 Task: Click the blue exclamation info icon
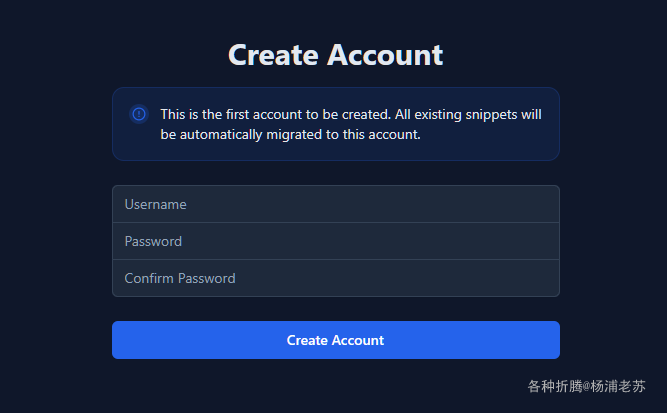click(x=139, y=114)
